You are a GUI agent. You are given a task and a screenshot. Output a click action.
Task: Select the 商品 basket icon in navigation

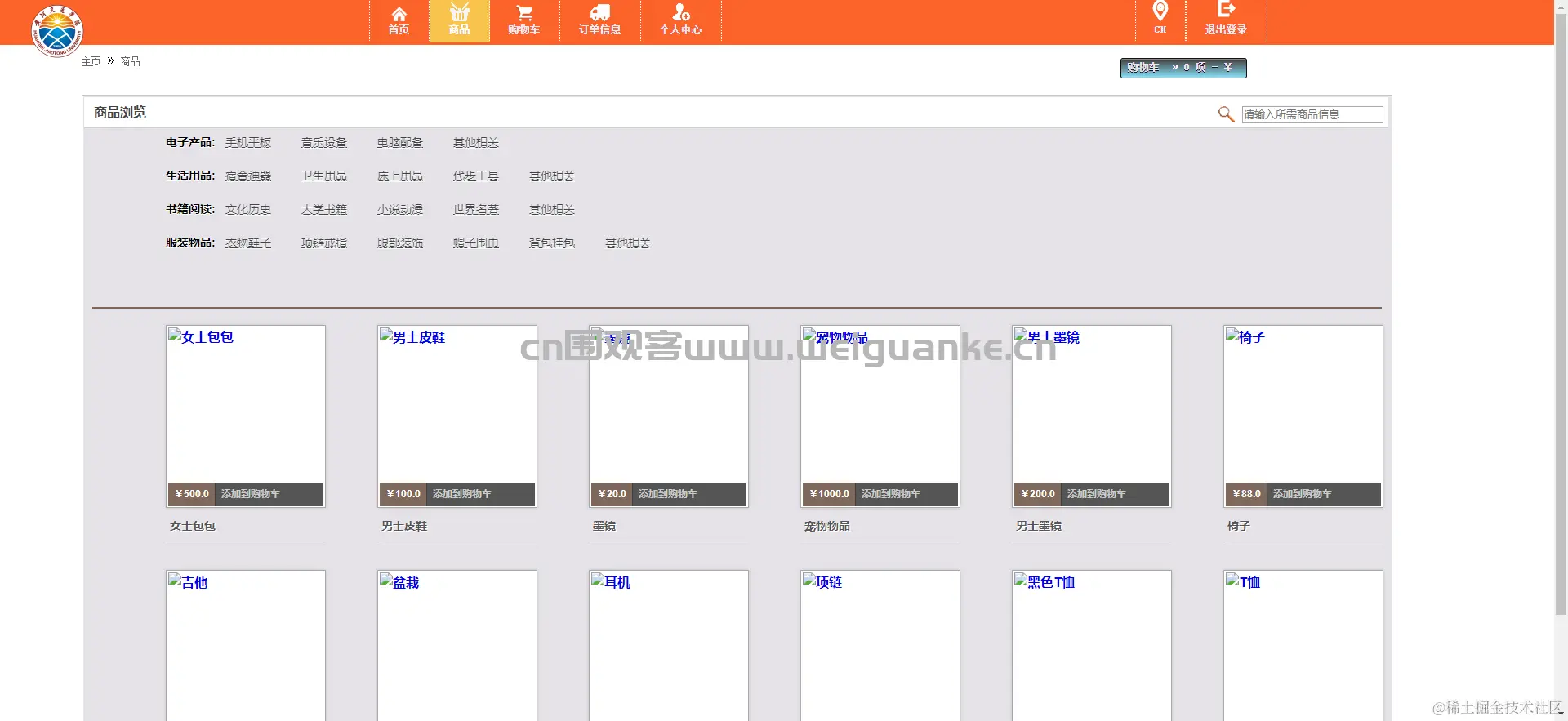coord(460,13)
